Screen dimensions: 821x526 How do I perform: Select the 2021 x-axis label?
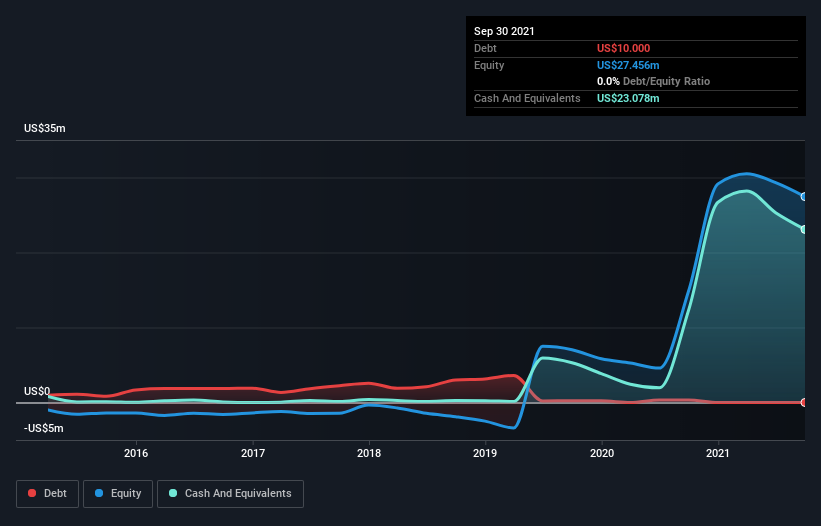(718, 453)
